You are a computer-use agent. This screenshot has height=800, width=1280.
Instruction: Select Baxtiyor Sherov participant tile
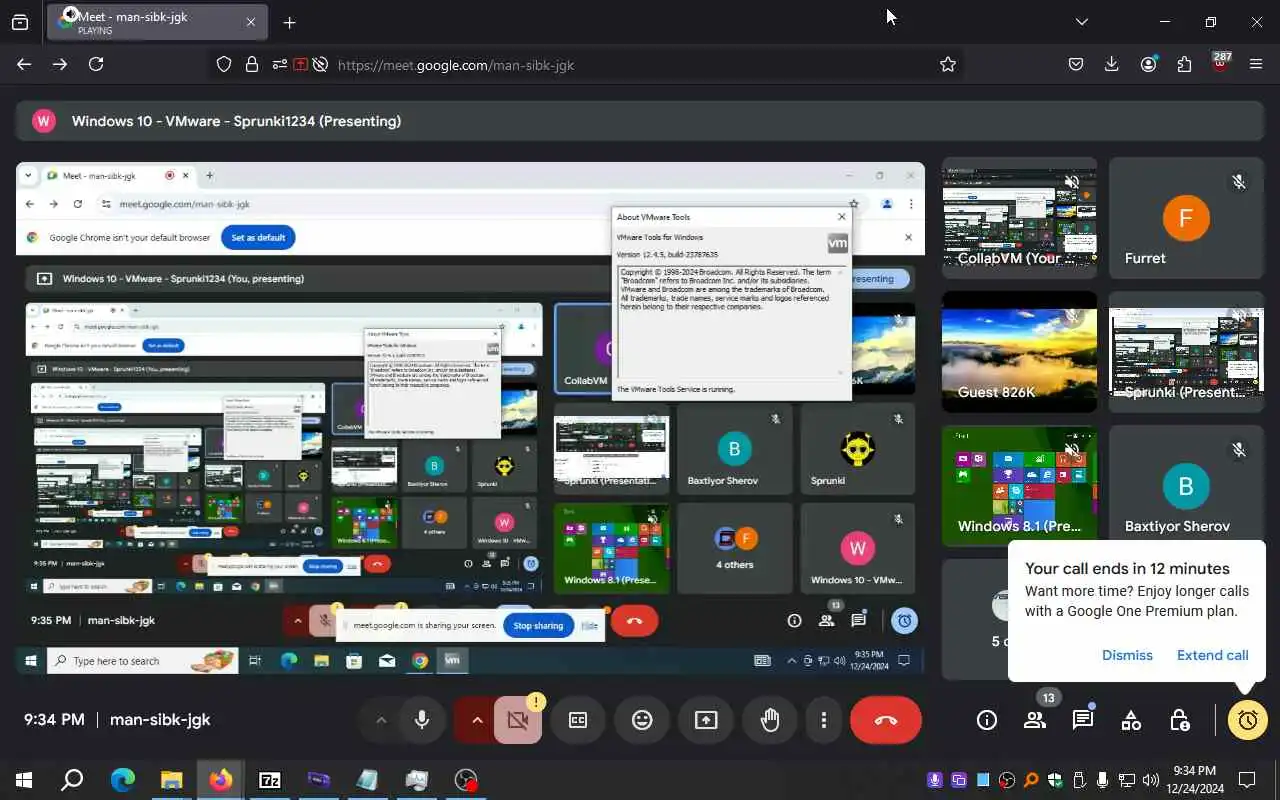point(1186,486)
